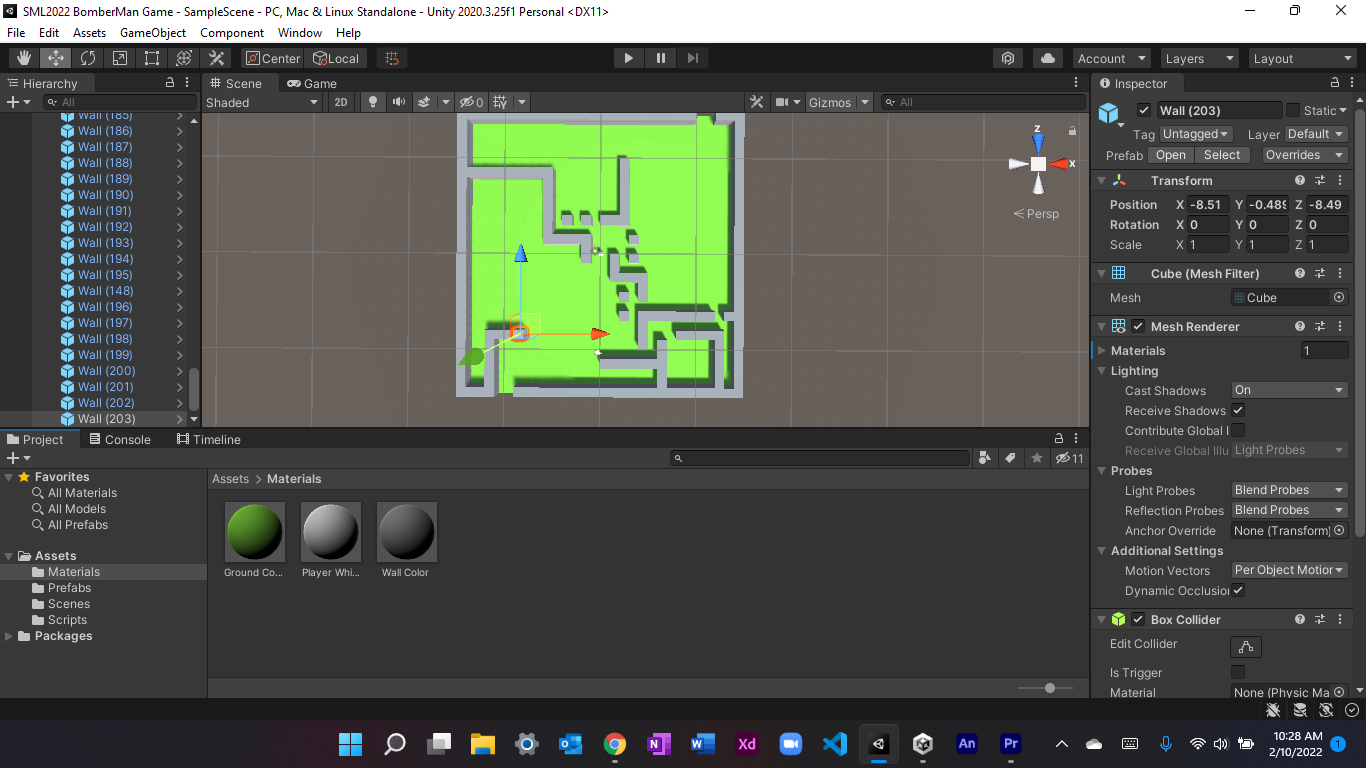This screenshot has height=768, width=1366.
Task: Toggle scene grid visibility
Action: pos(500,102)
